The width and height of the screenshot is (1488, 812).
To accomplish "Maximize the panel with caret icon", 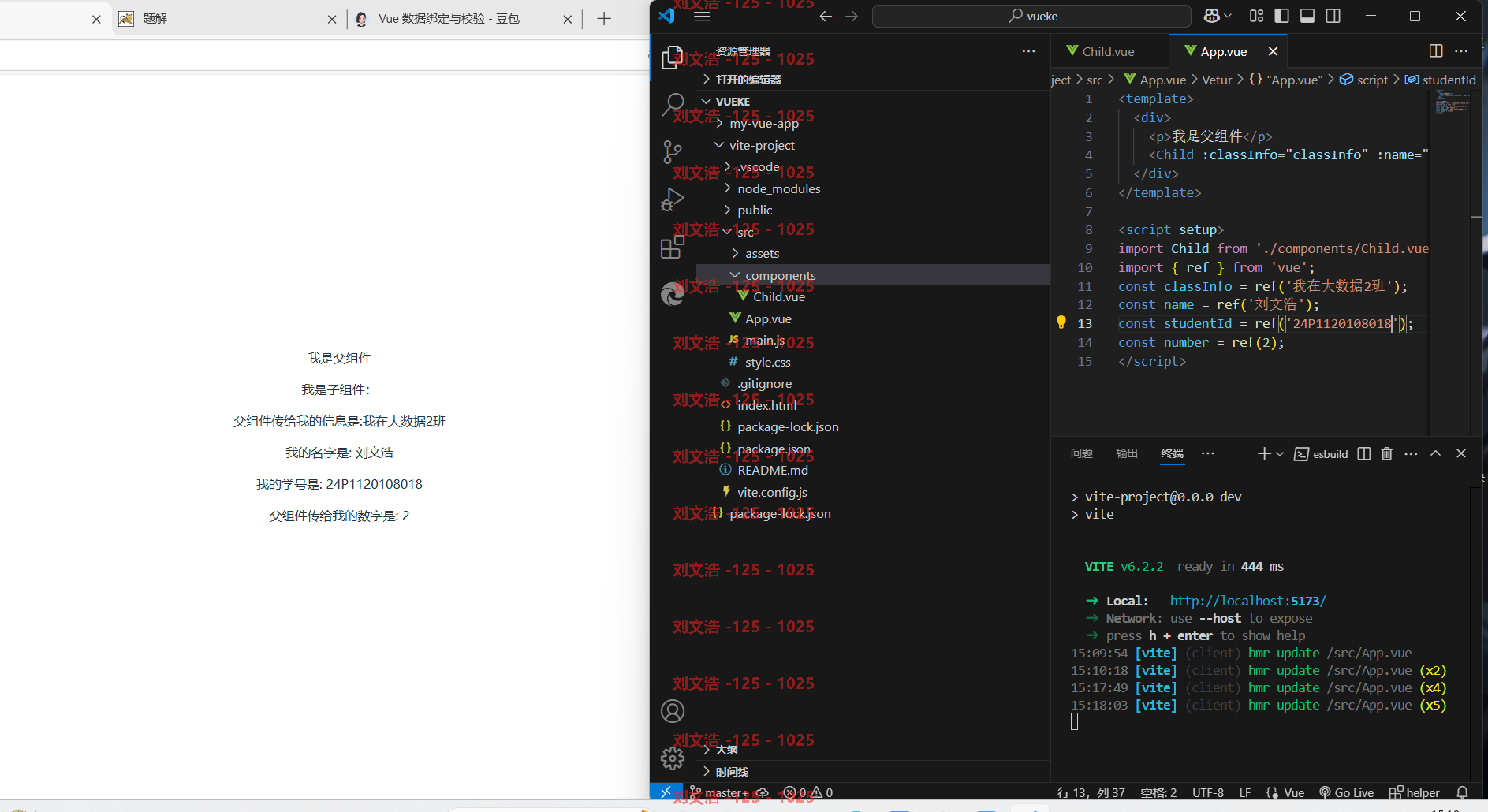I will (x=1436, y=453).
